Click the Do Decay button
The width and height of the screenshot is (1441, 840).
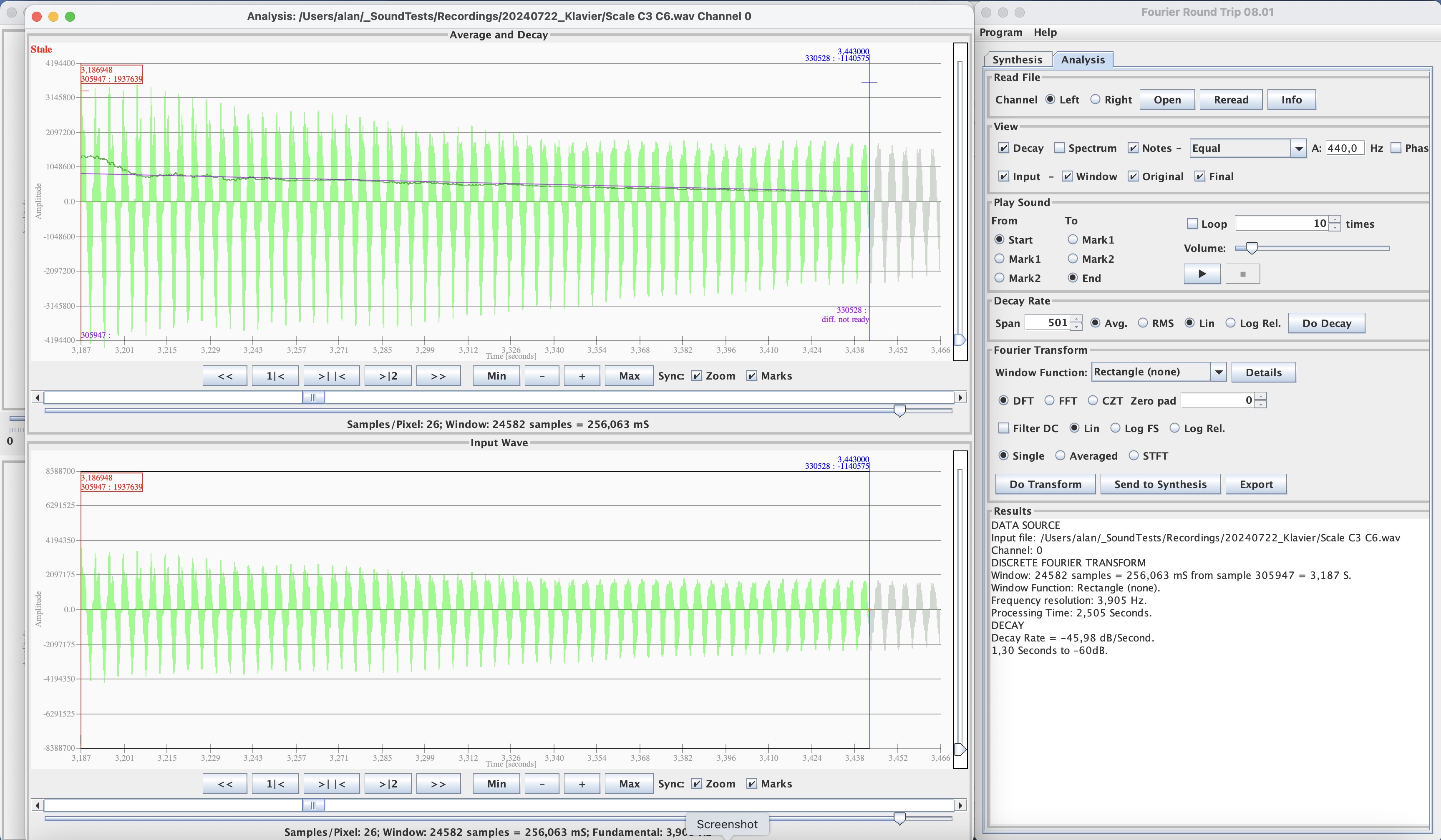(1326, 323)
